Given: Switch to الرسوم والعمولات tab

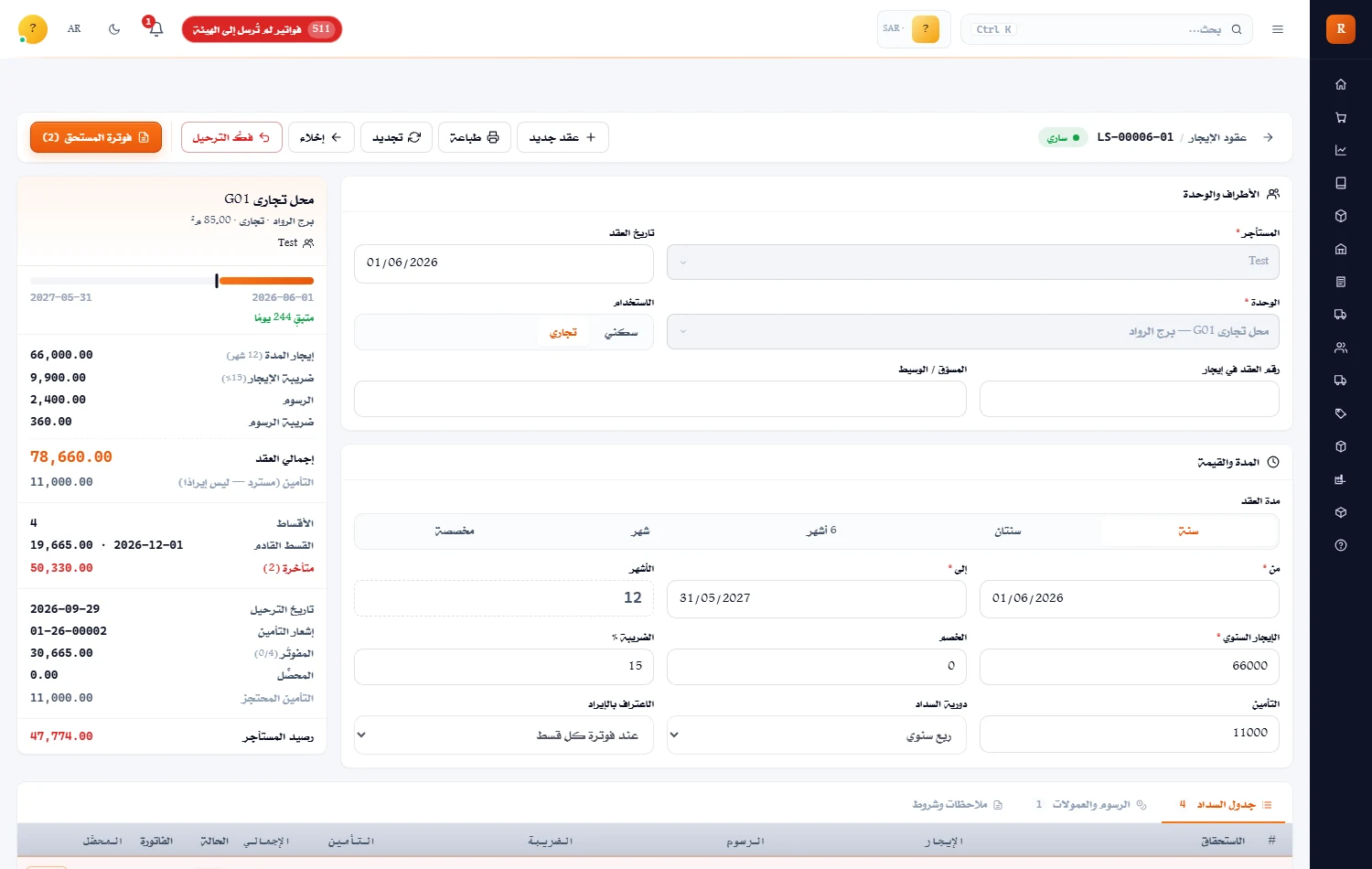Looking at the screenshot, I should click(x=1091, y=805).
